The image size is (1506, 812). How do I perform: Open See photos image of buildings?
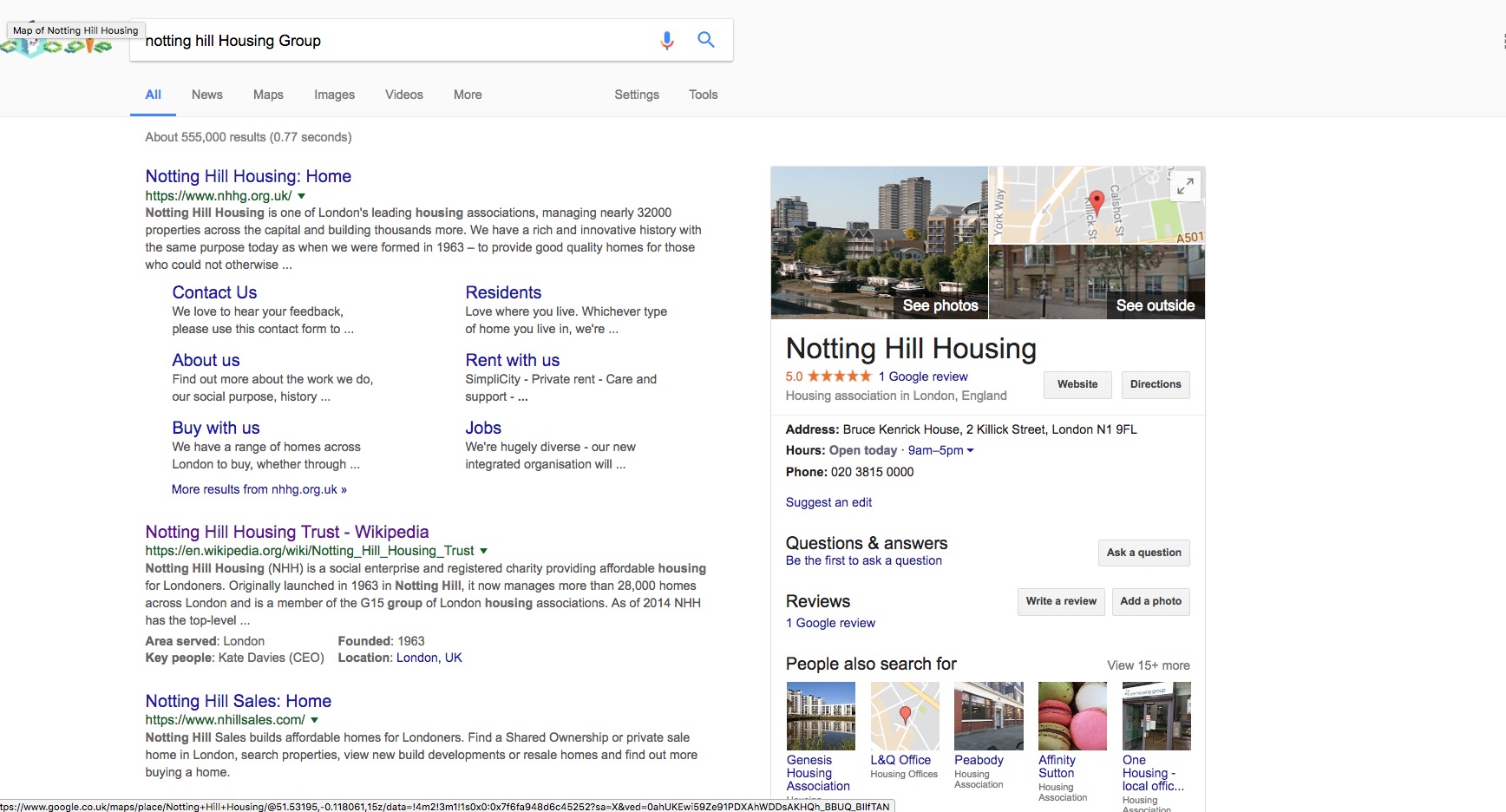pyautogui.click(x=879, y=243)
